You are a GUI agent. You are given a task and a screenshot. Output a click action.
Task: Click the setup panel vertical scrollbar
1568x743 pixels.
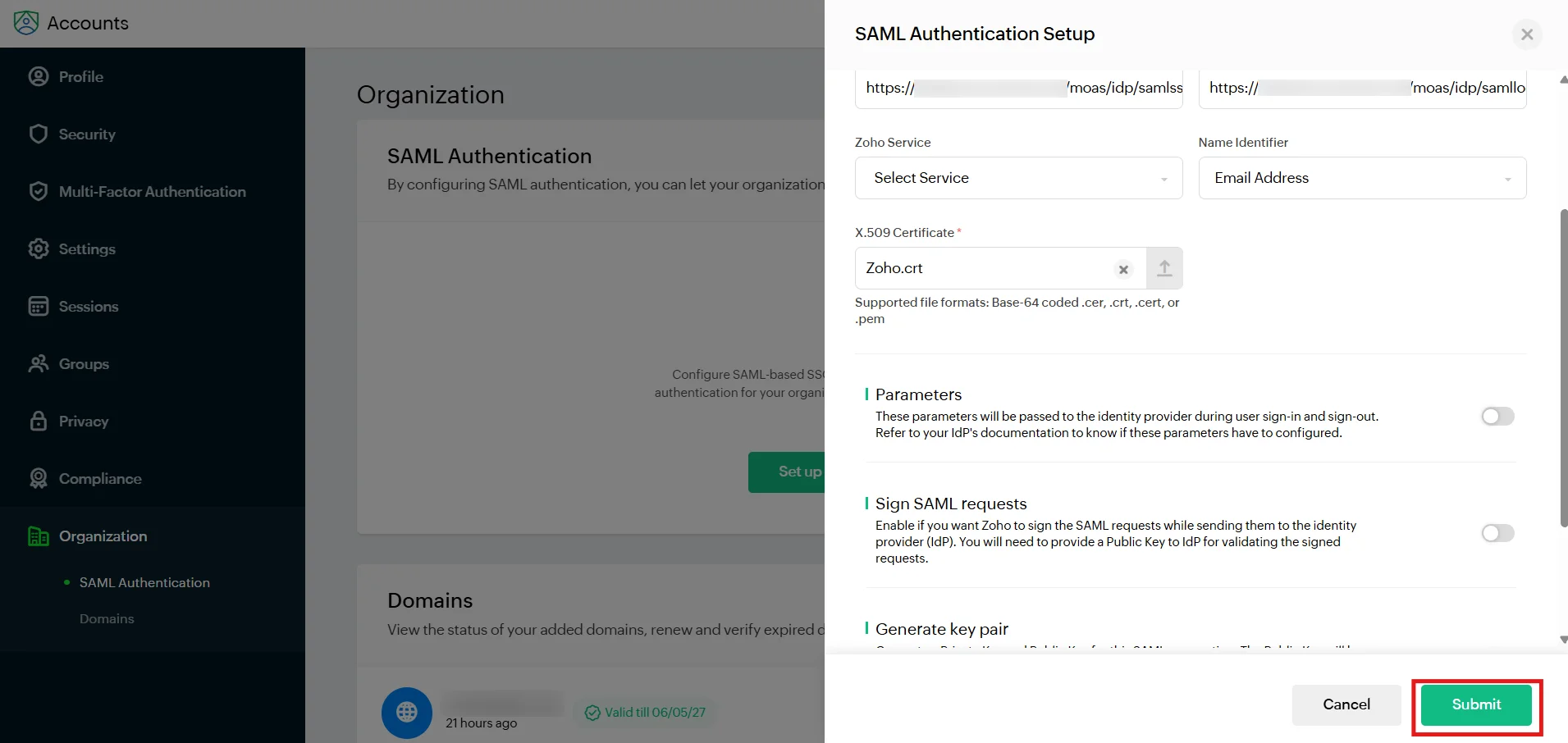[1563, 367]
